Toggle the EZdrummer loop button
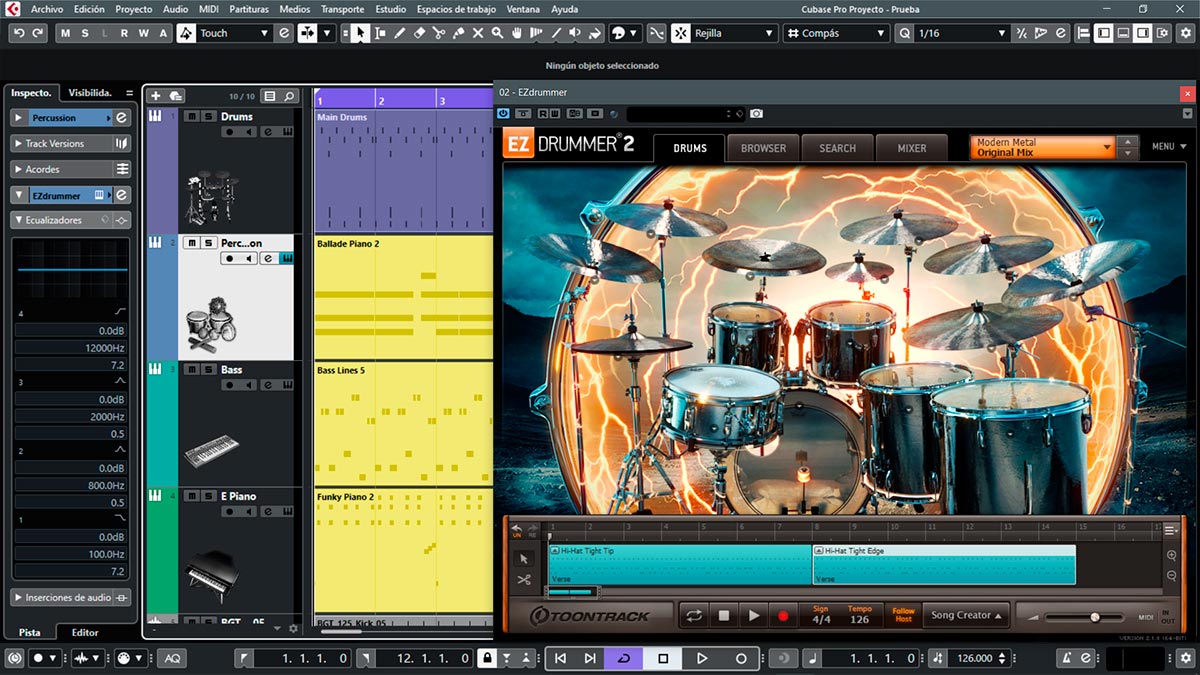This screenshot has width=1200, height=675. (693, 616)
